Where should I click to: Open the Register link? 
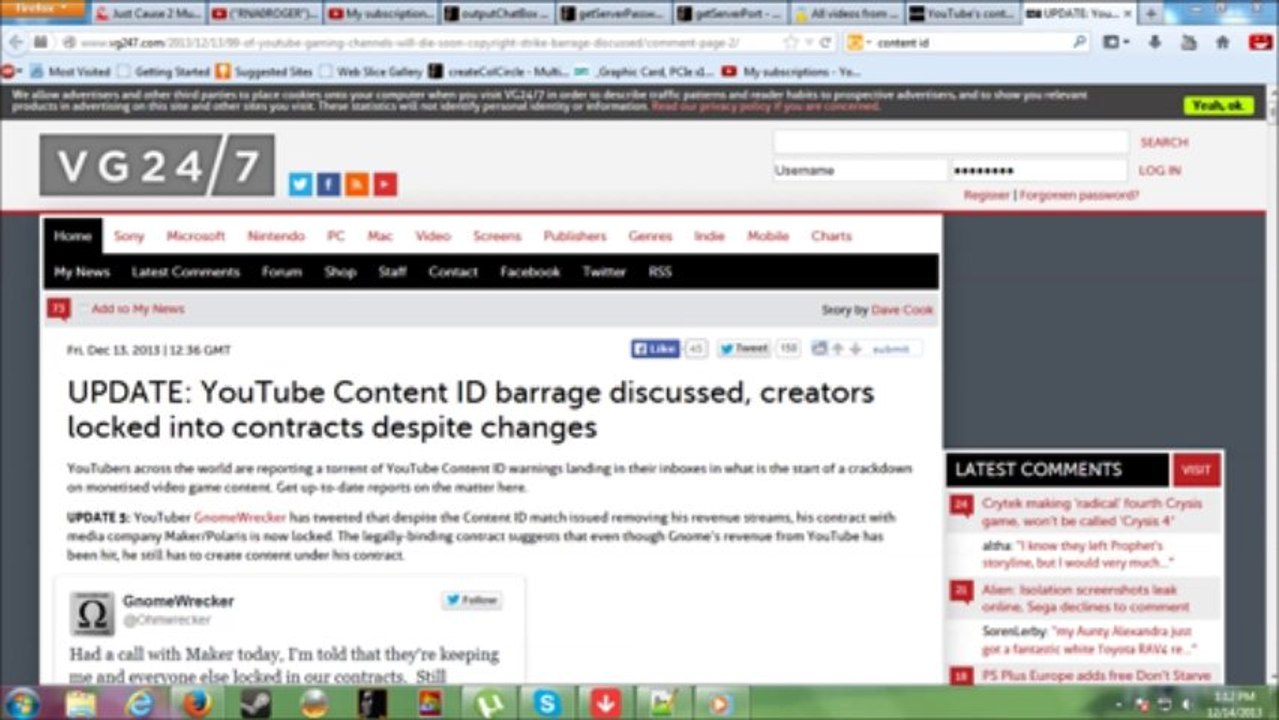(x=987, y=195)
